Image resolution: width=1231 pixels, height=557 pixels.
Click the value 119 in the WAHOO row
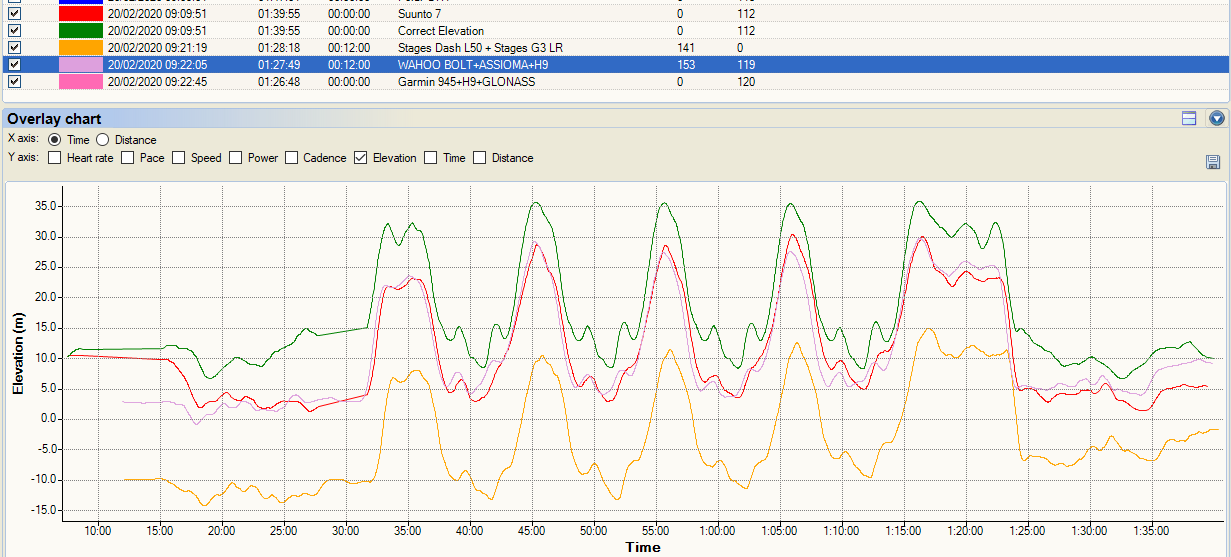point(746,64)
